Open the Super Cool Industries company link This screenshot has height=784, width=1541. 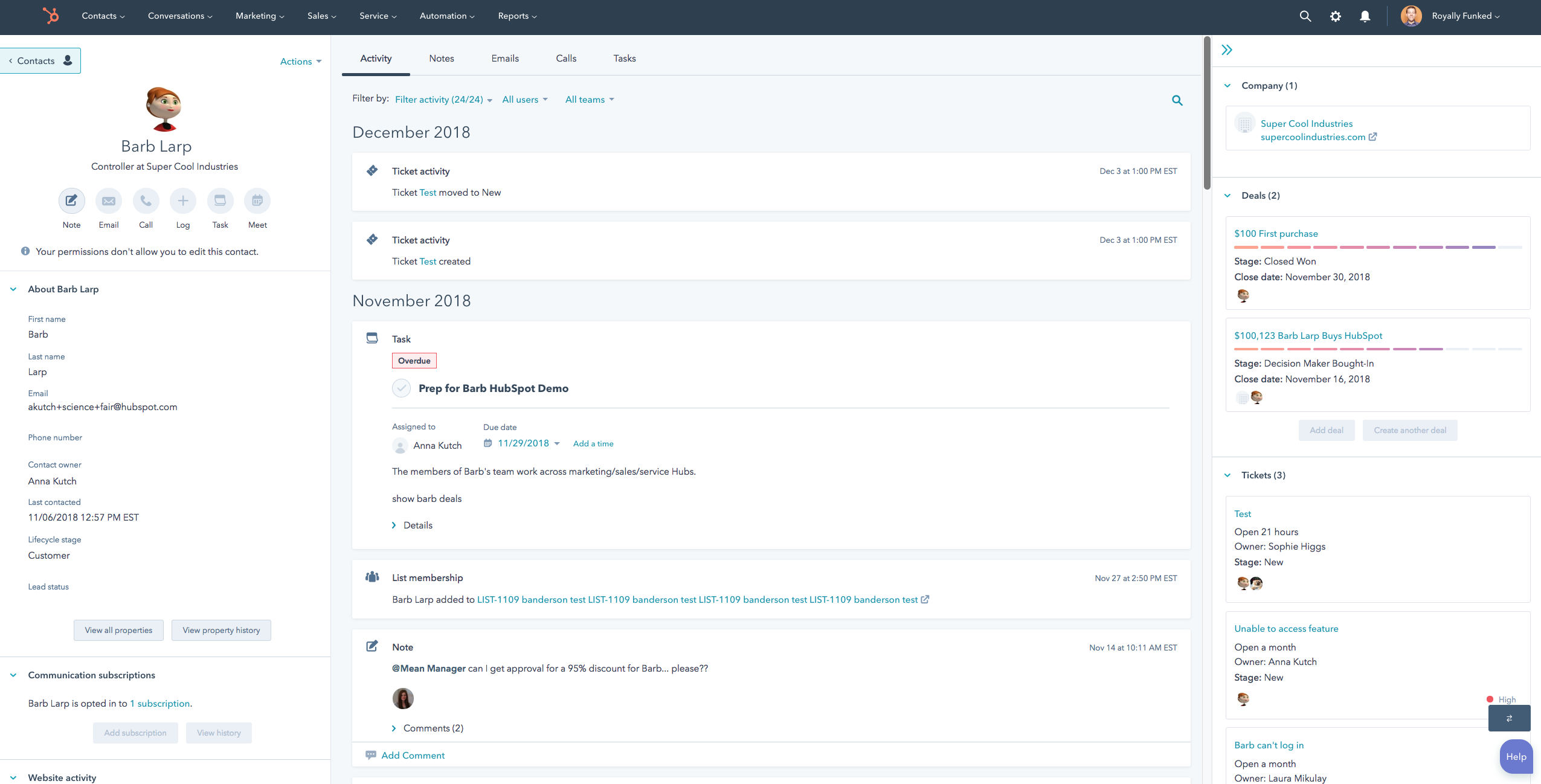tap(1306, 124)
